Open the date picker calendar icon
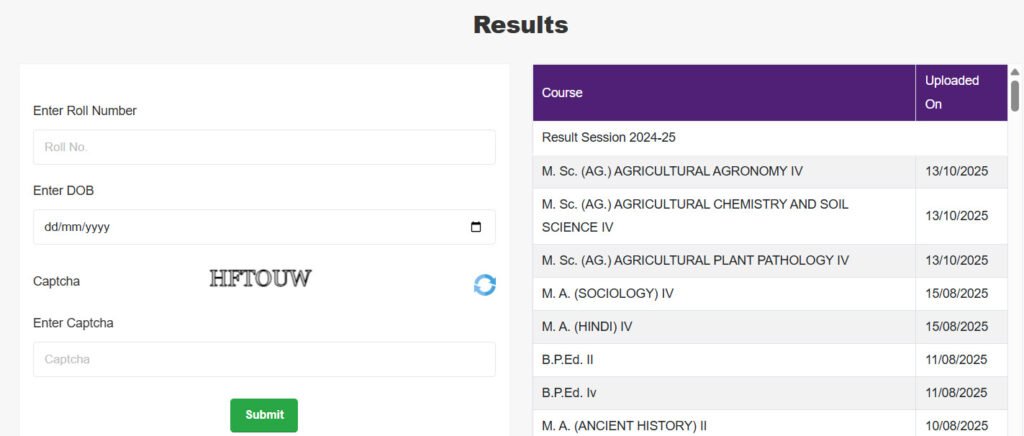 click(x=476, y=227)
